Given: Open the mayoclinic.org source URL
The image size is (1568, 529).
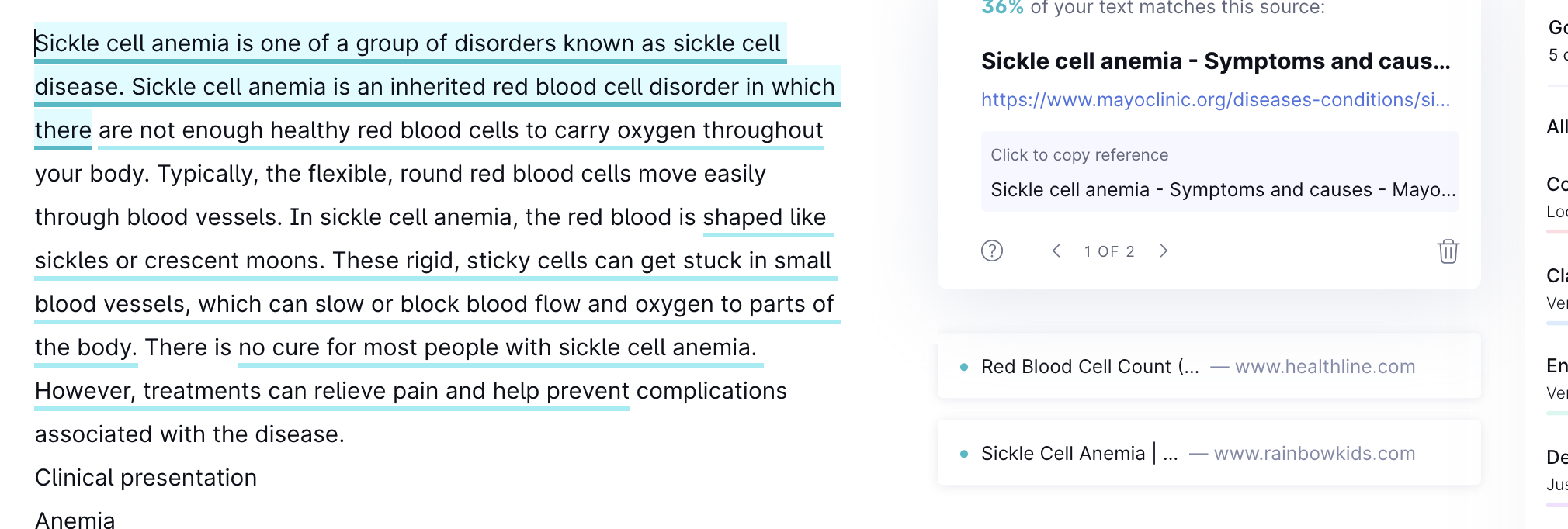Looking at the screenshot, I should 1216,100.
